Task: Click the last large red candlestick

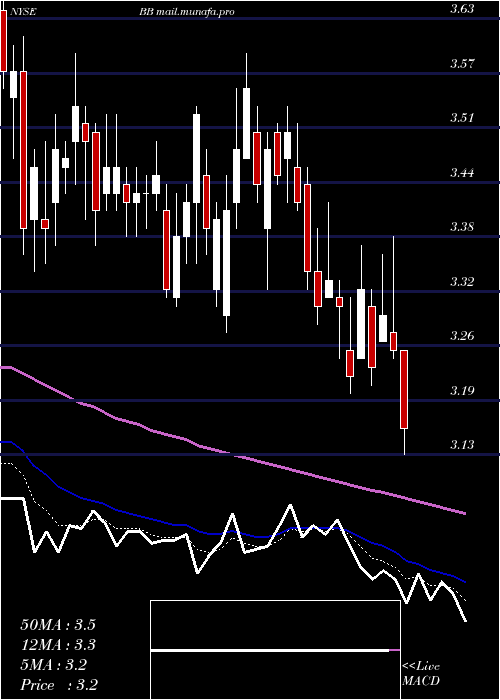Action: [404, 389]
